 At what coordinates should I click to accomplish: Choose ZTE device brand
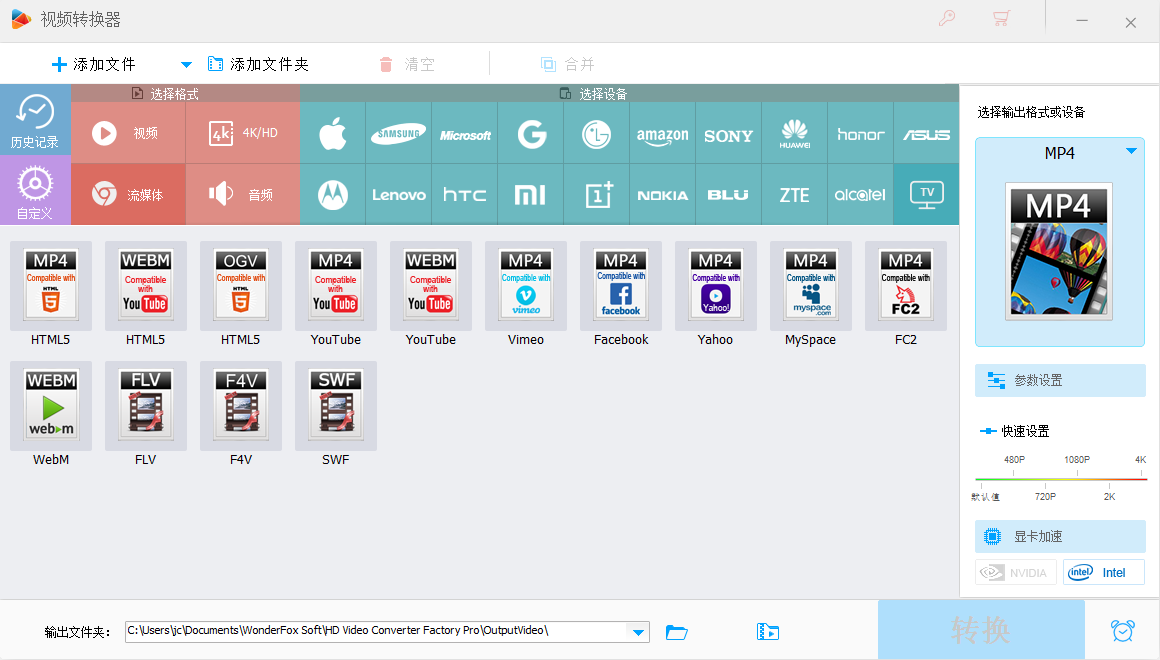(795, 195)
